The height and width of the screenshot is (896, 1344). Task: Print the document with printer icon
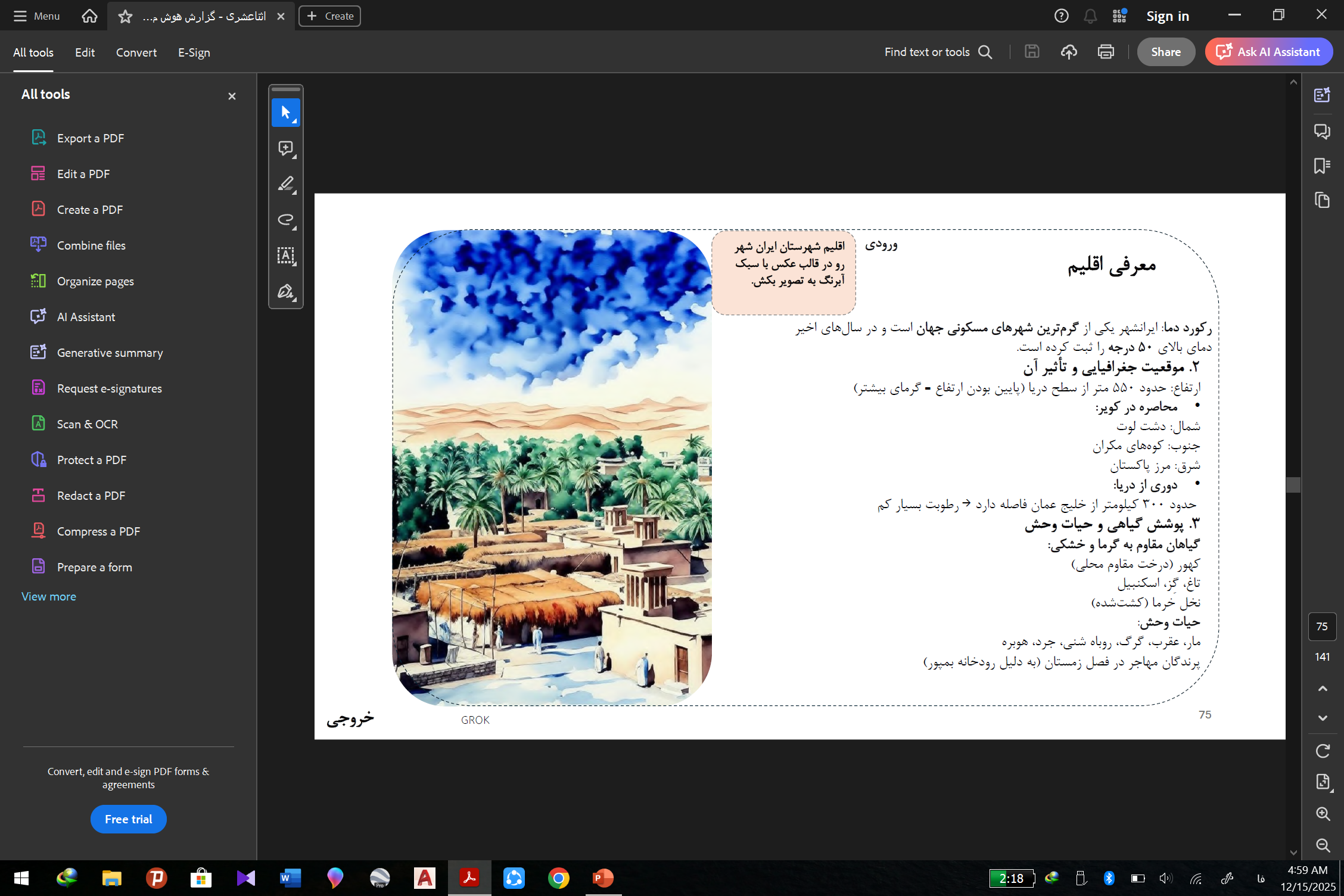(1106, 52)
